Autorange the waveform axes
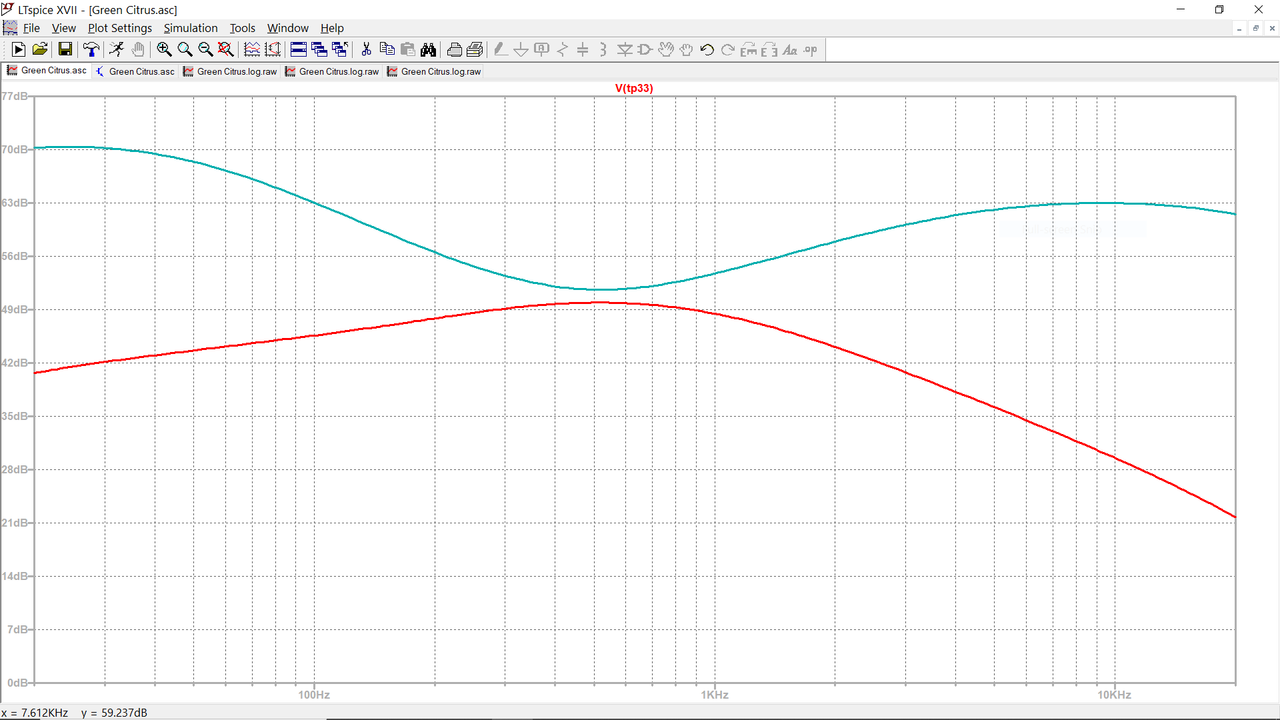Screen dimensions: 1280x720 click(x=273, y=49)
